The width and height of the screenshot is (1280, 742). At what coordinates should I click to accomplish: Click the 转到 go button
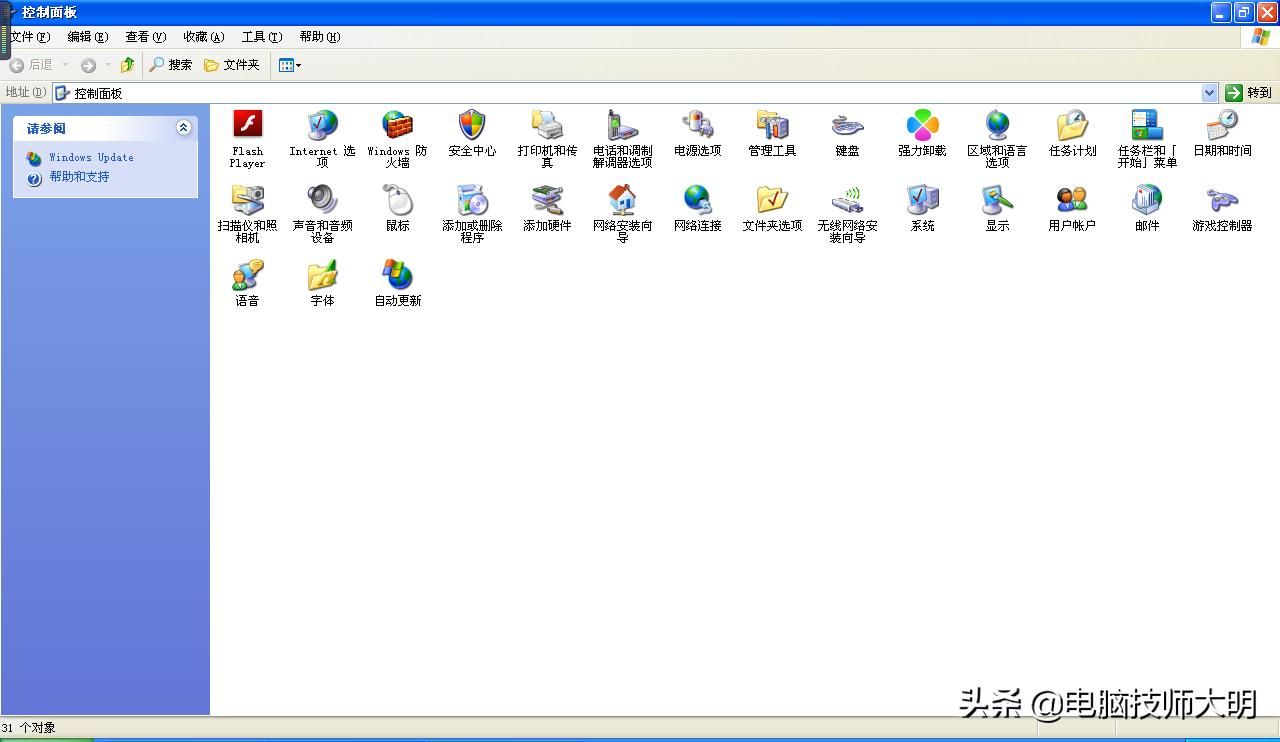(x=1249, y=93)
